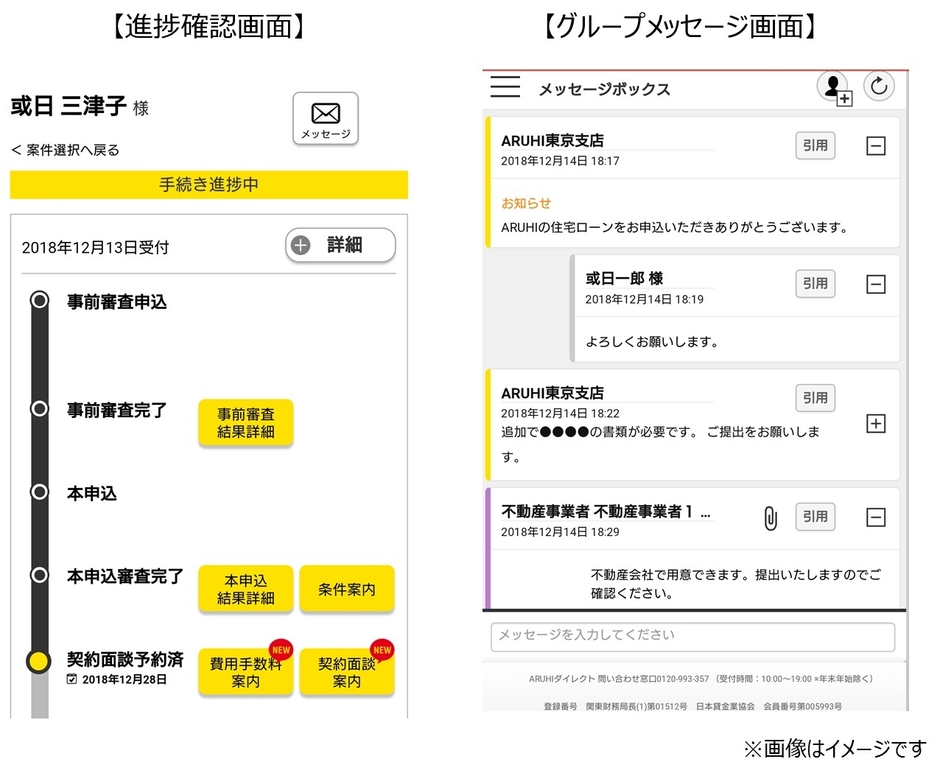This screenshot has height=774, width=940.
Task: Collapse the ARUHI東京支店 18:17 message
Action: (x=876, y=145)
